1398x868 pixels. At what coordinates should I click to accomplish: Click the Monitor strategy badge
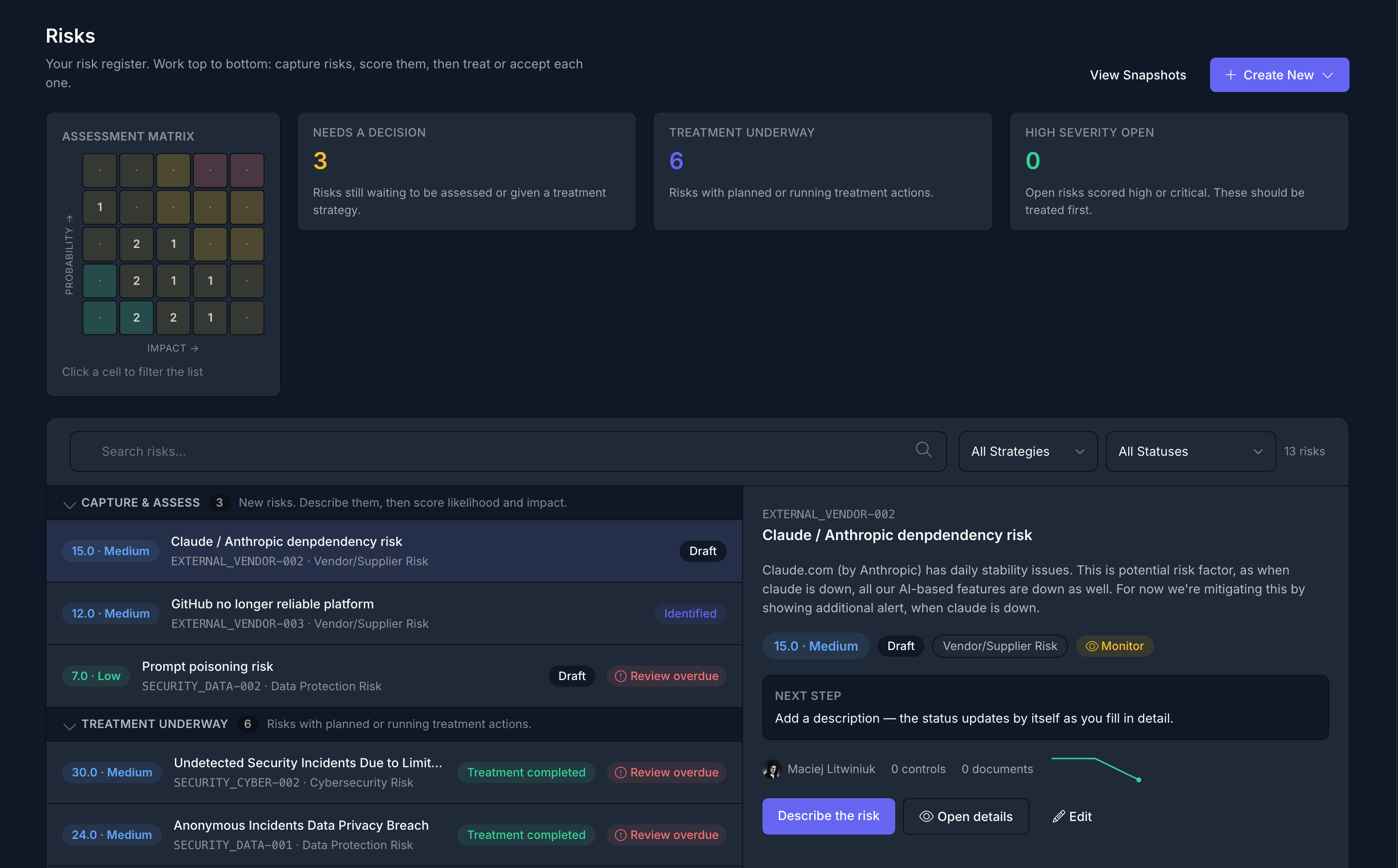click(1115, 646)
